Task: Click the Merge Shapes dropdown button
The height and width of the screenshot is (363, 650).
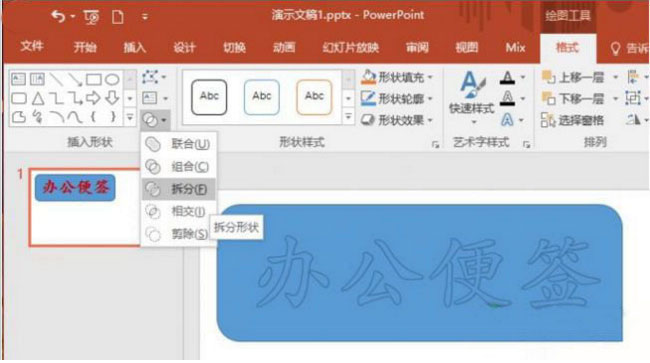Action: point(155,120)
